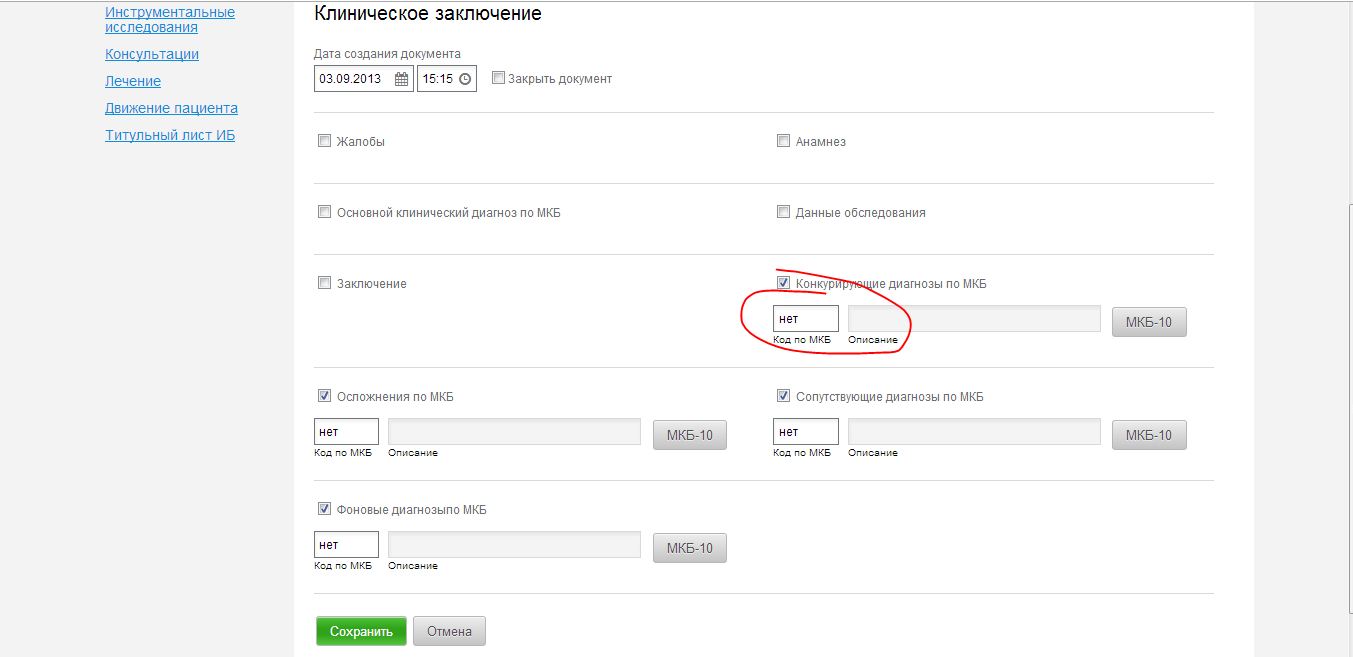Click the green Сохранить button
1353x657 pixels.
361,632
